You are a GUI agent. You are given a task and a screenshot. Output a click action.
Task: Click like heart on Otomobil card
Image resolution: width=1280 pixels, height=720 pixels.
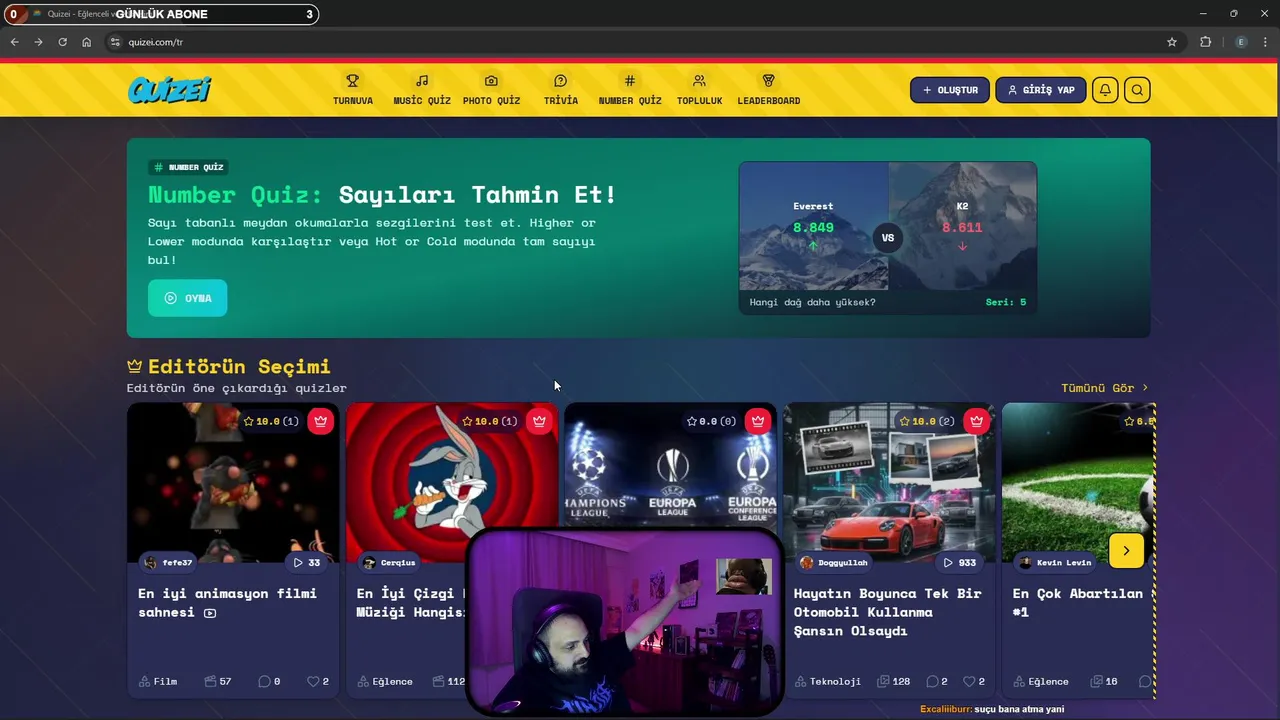tap(974, 681)
